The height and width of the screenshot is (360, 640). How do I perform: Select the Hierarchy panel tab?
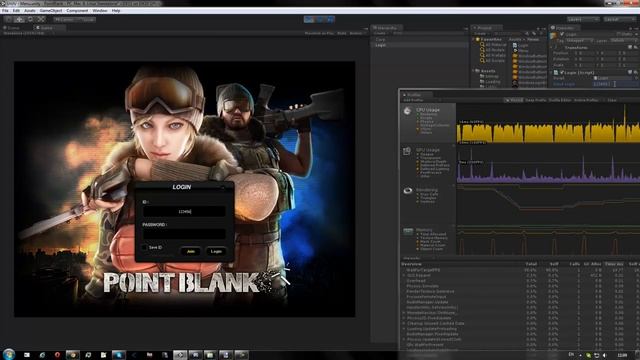387,28
